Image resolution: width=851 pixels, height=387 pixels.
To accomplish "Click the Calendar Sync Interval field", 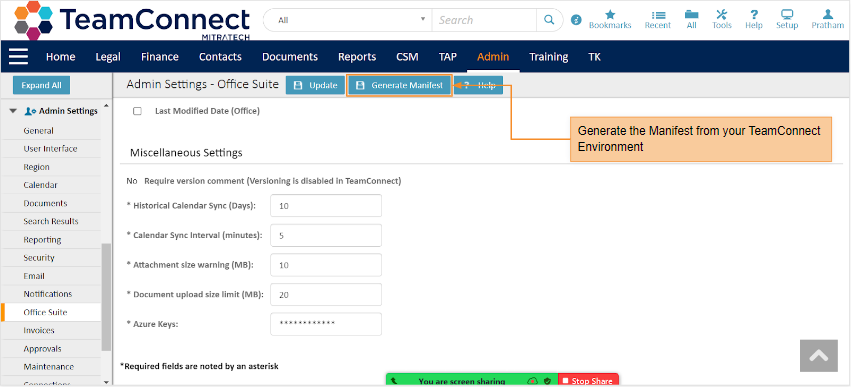I will tap(326, 236).
